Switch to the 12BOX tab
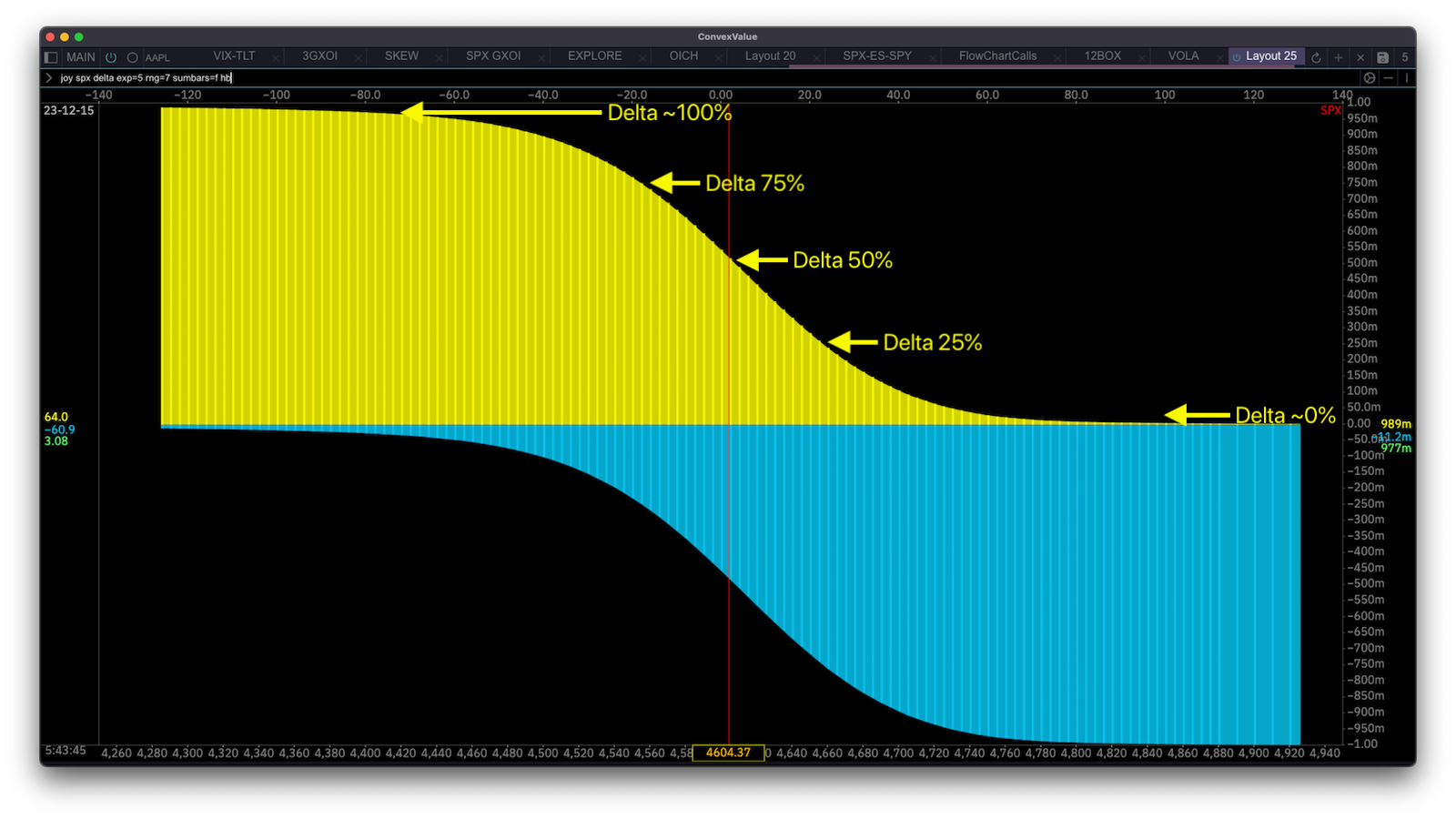 [1102, 56]
